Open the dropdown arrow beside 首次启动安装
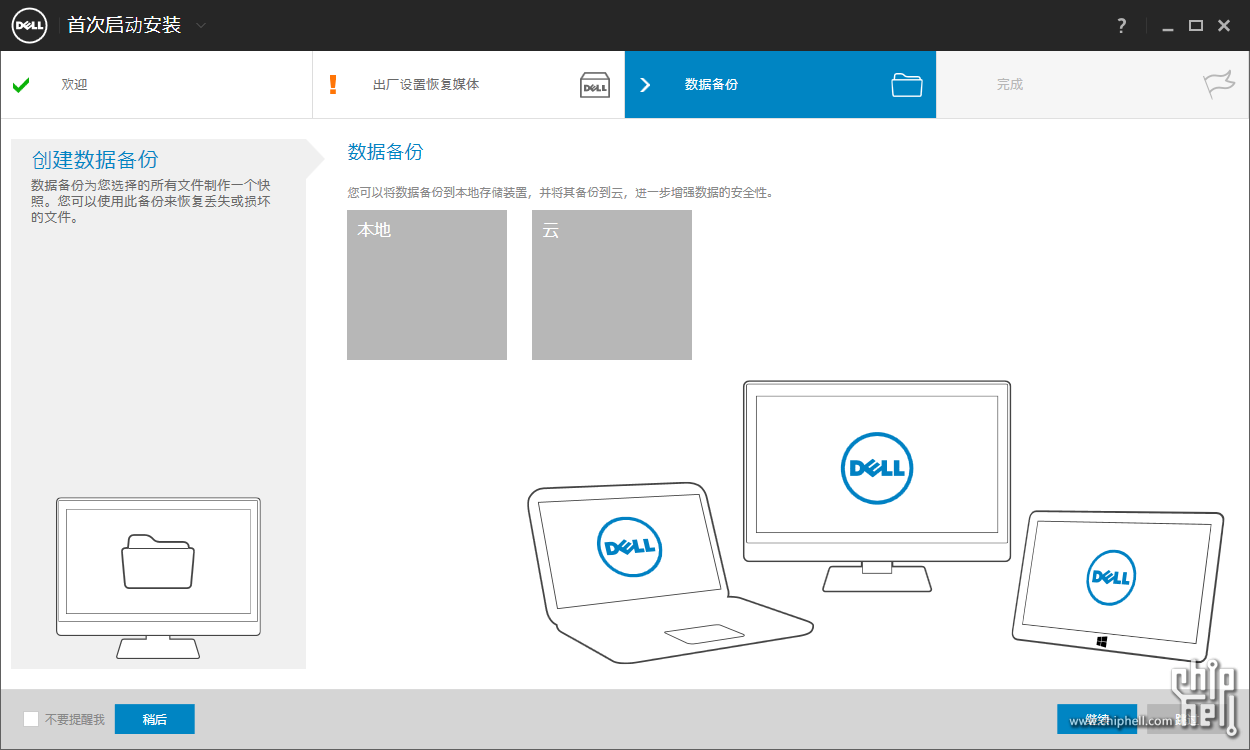The image size is (1250, 750). [x=201, y=25]
